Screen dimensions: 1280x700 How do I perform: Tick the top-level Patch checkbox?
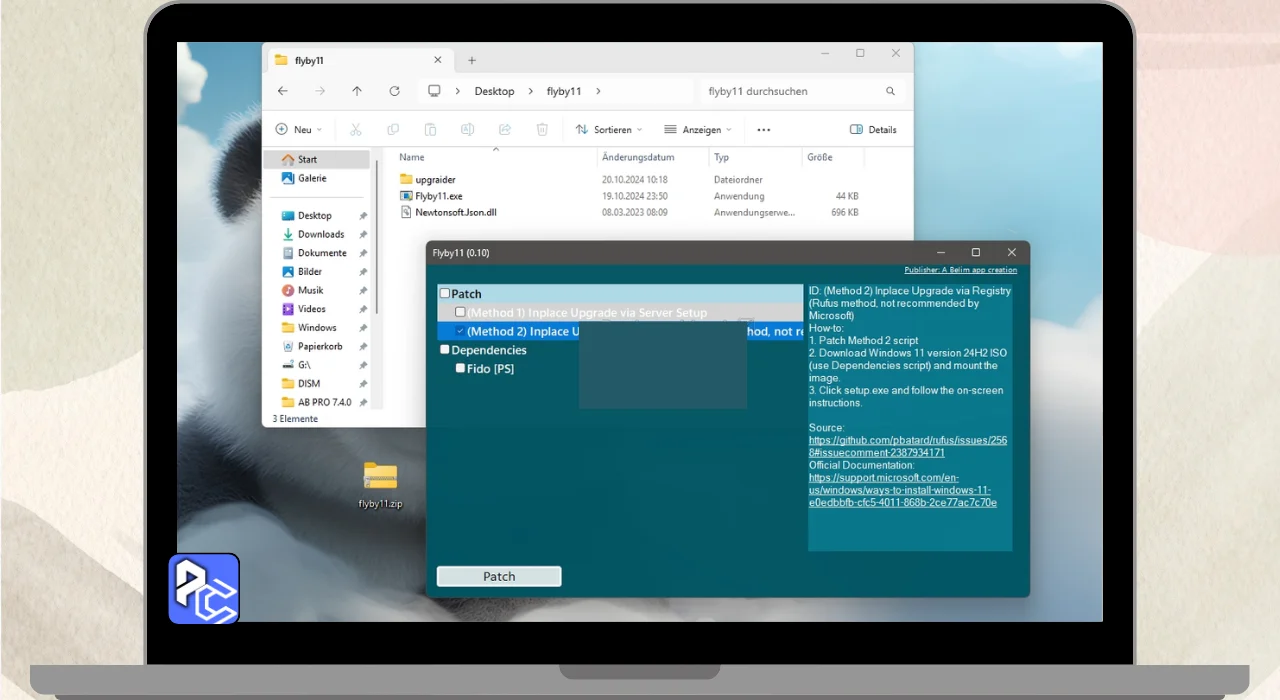(445, 294)
